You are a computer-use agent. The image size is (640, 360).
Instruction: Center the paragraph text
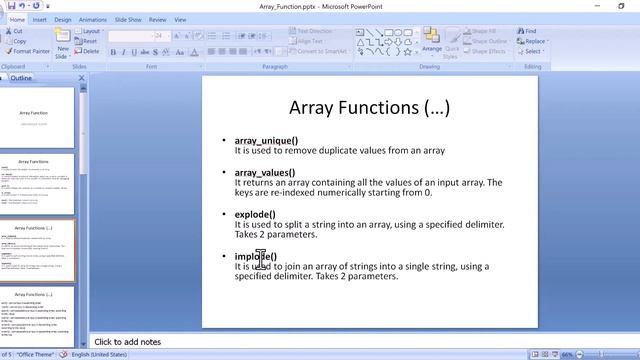pyautogui.click(x=222, y=51)
